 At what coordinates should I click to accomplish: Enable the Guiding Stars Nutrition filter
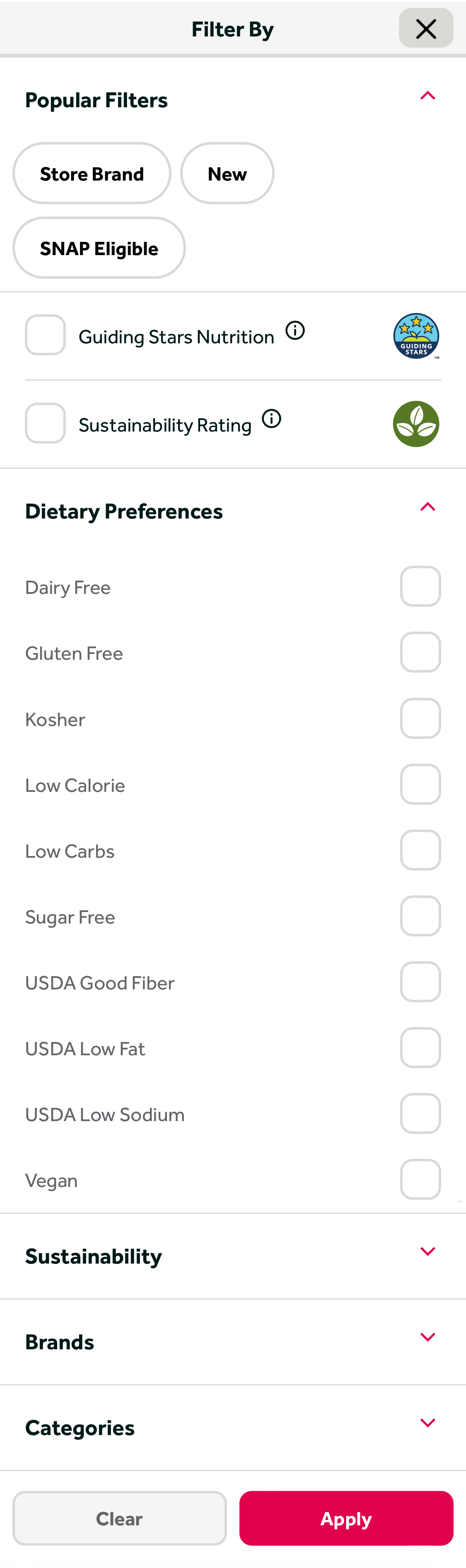[45, 334]
